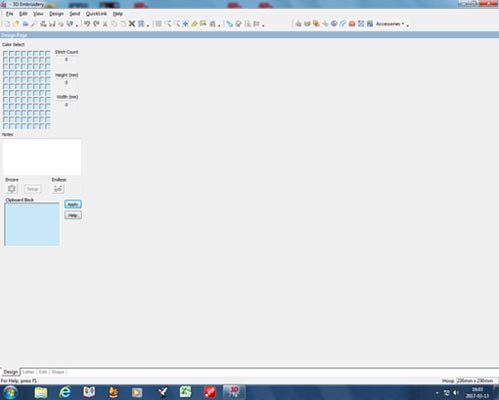Open the QuickLink menu
Image resolution: width=499 pixels, height=400 pixels.
tap(96, 14)
